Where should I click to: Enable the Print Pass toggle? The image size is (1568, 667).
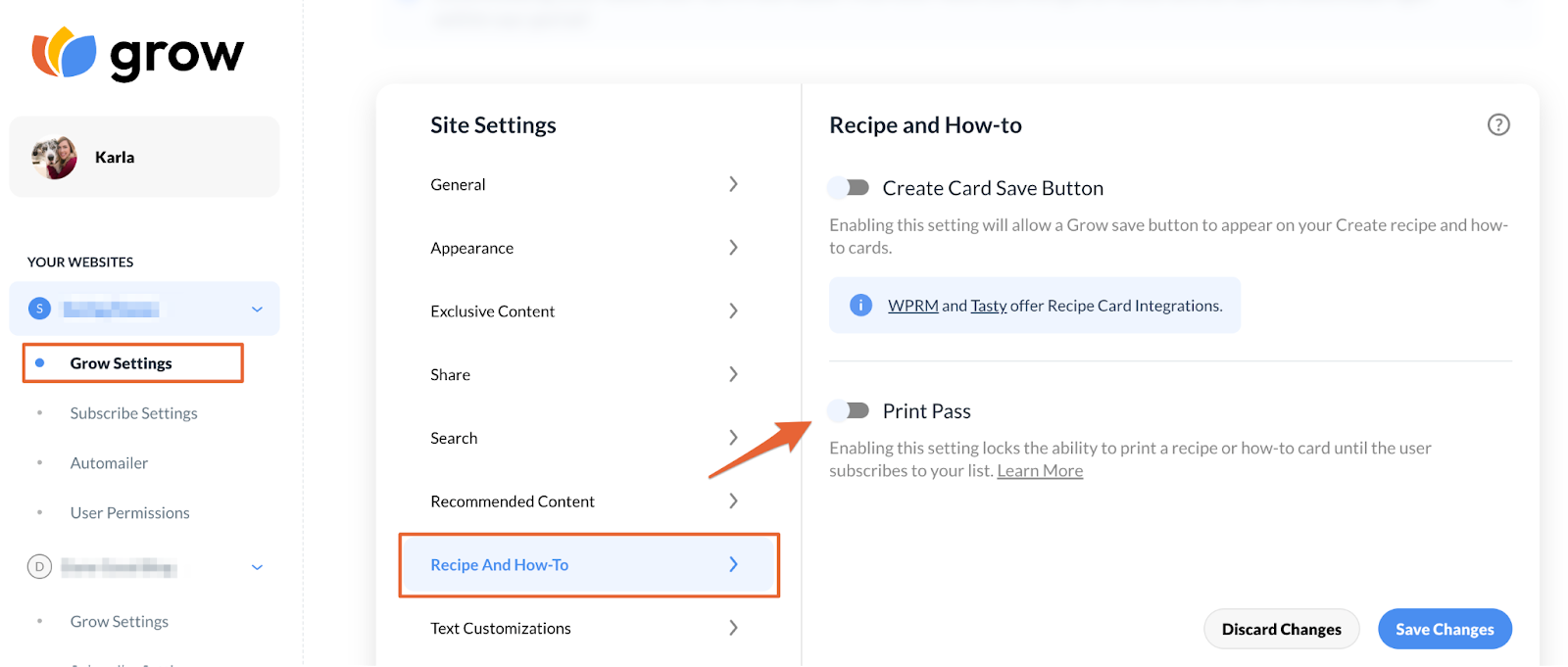tap(847, 410)
